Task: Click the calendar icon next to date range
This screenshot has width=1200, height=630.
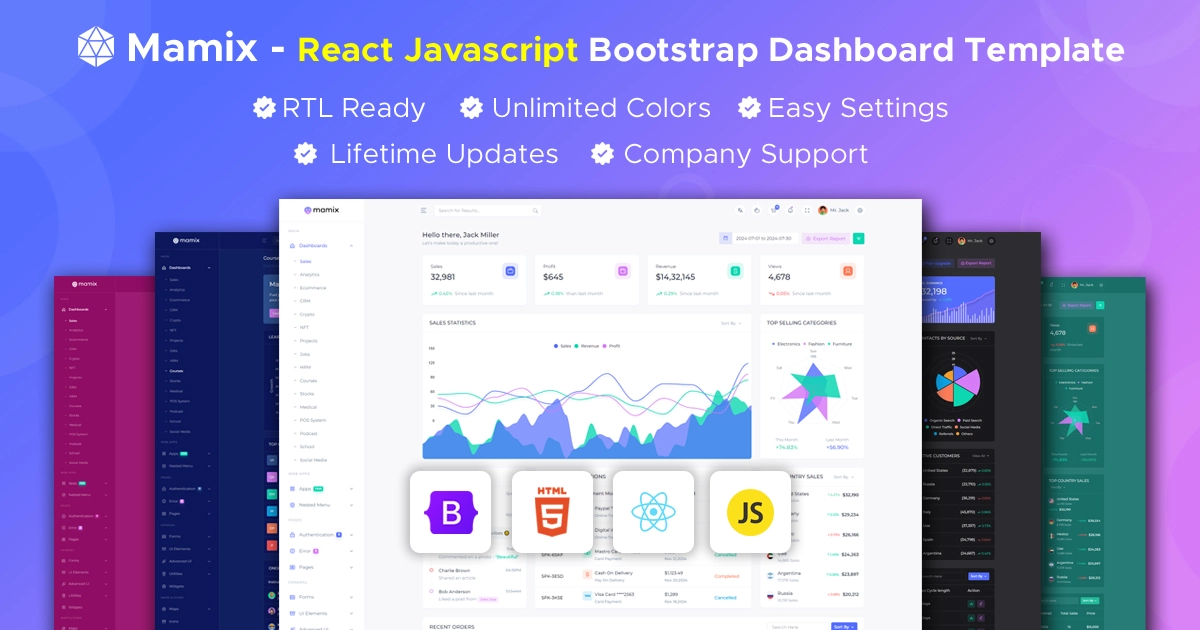Action: pyautogui.click(x=725, y=238)
